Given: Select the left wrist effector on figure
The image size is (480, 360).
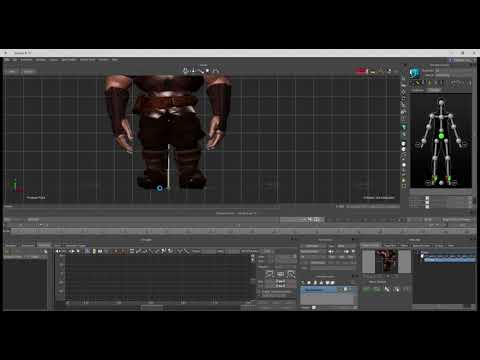Looking at the screenshot, I should [x=459, y=141].
